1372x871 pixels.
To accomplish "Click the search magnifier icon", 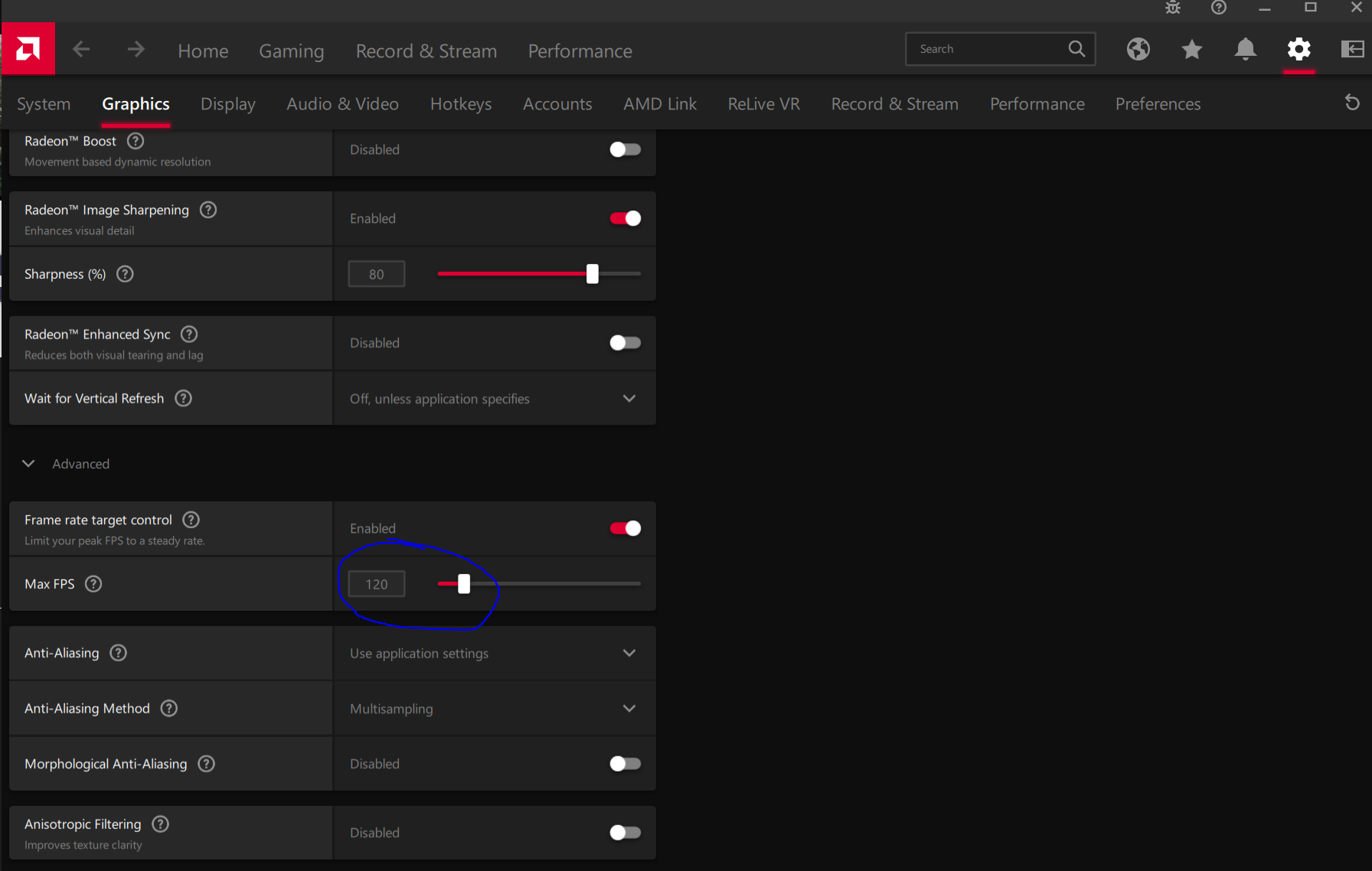I will click(x=1076, y=49).
